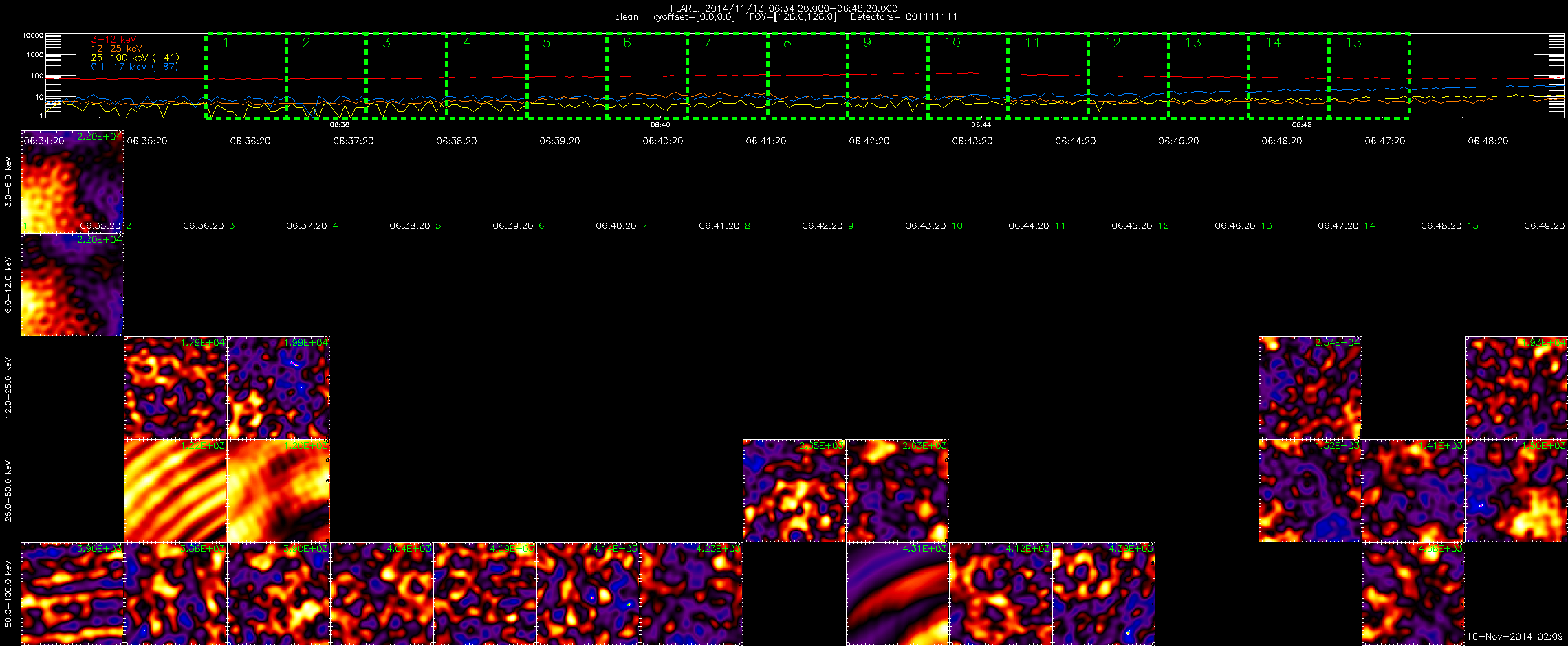Click the 06:44 axis tick label under the plot

point(981,125)
